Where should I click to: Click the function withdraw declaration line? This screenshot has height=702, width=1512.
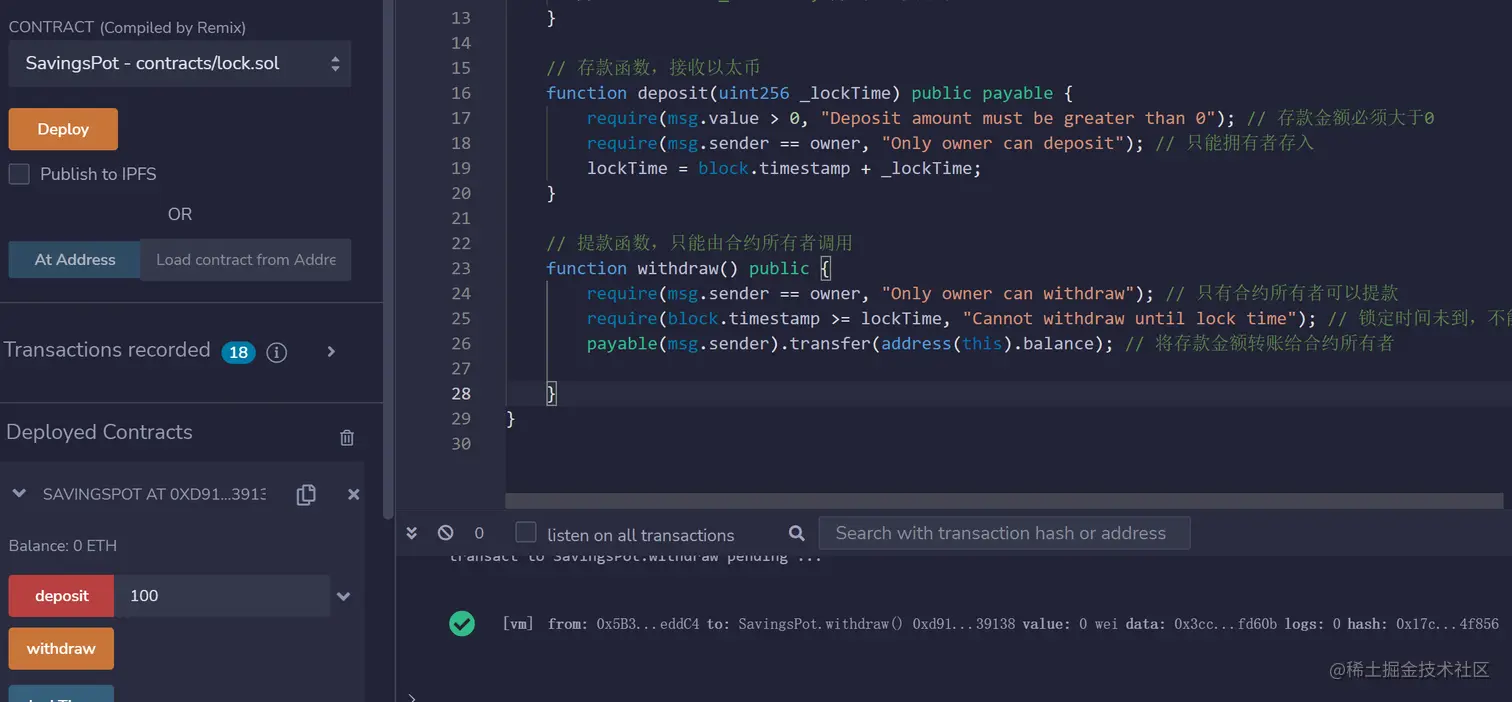688,268
